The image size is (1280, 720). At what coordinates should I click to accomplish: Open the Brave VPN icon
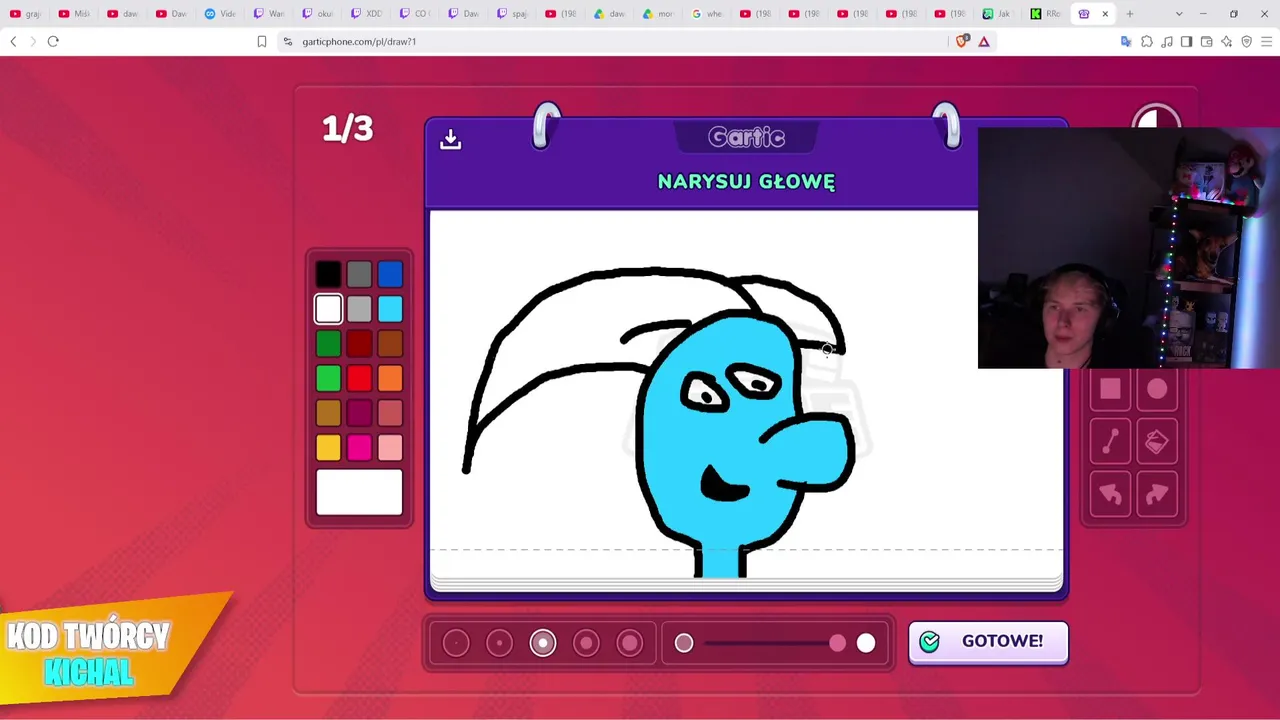click(1246, 41)
